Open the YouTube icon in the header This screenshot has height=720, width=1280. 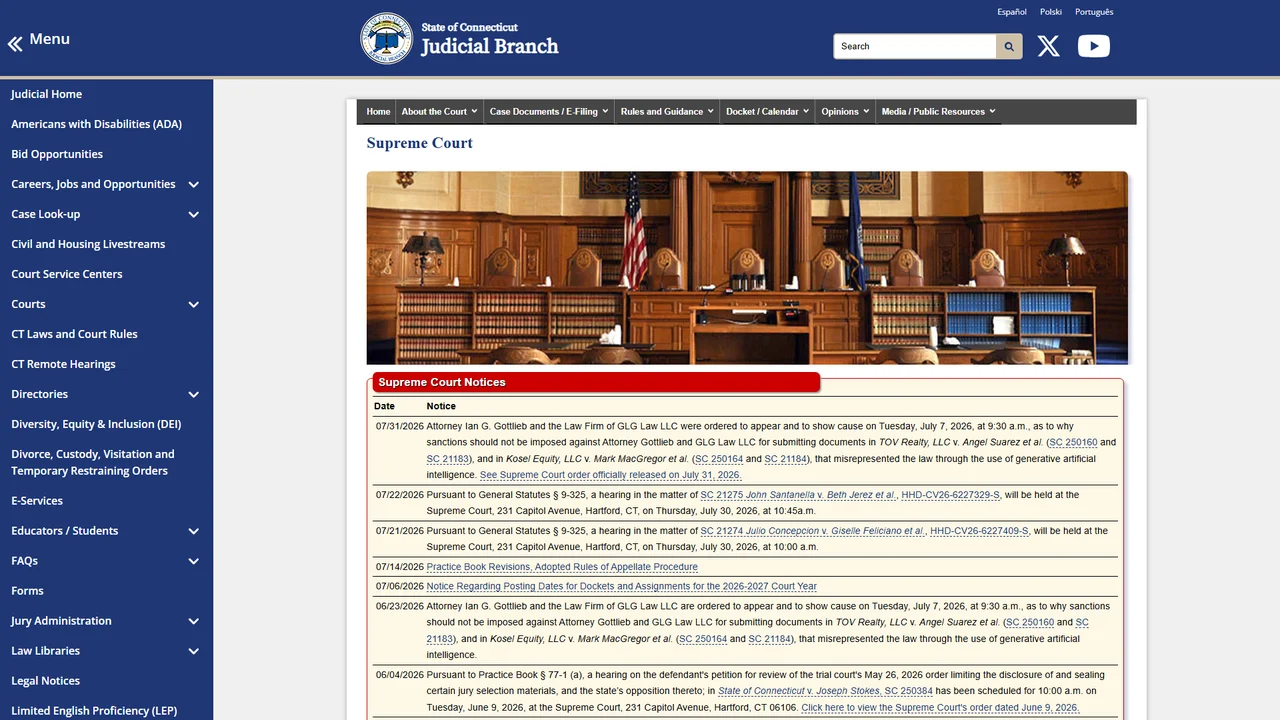[x=1094, y=46]
